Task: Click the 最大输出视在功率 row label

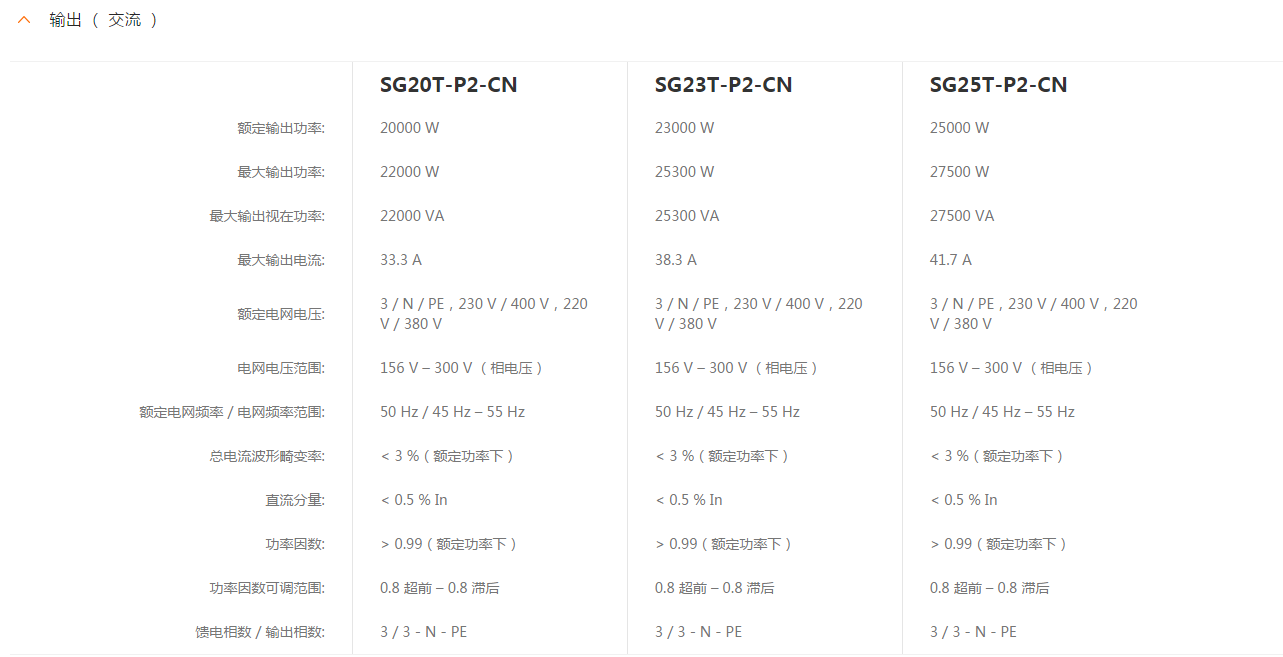Action: click(x=267, y=216)
